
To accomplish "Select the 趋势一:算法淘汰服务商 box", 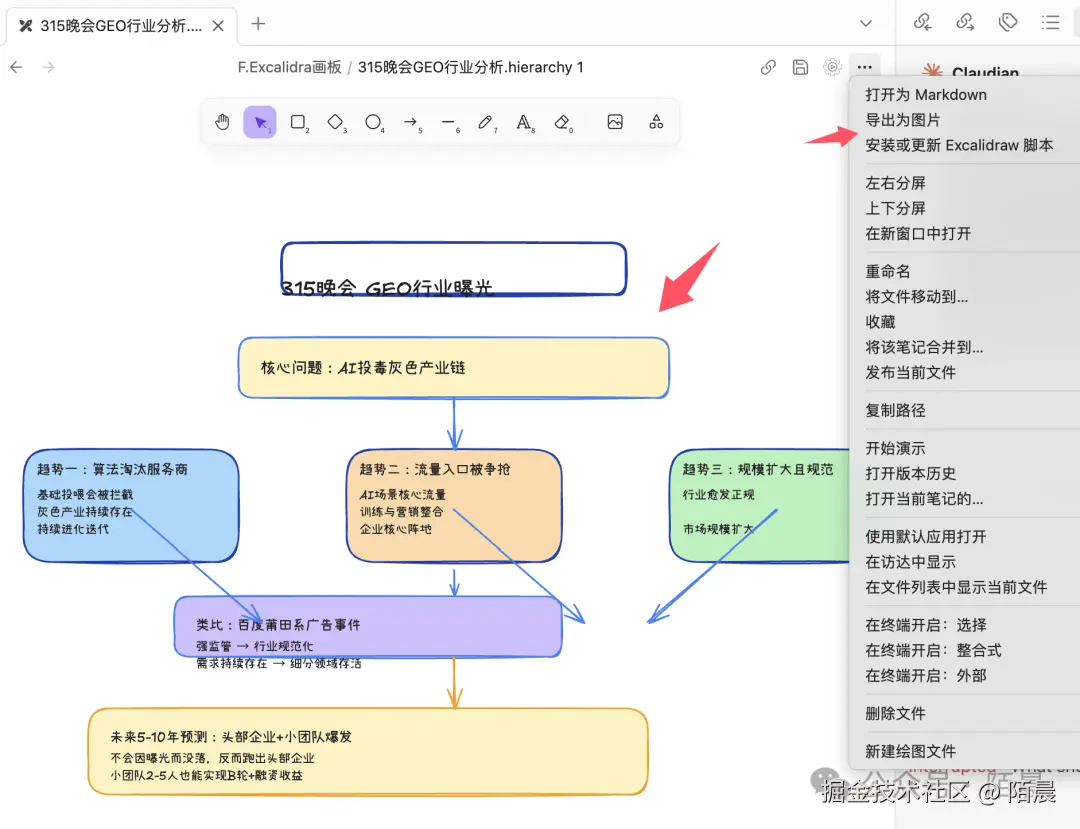I will pos(131,506).
